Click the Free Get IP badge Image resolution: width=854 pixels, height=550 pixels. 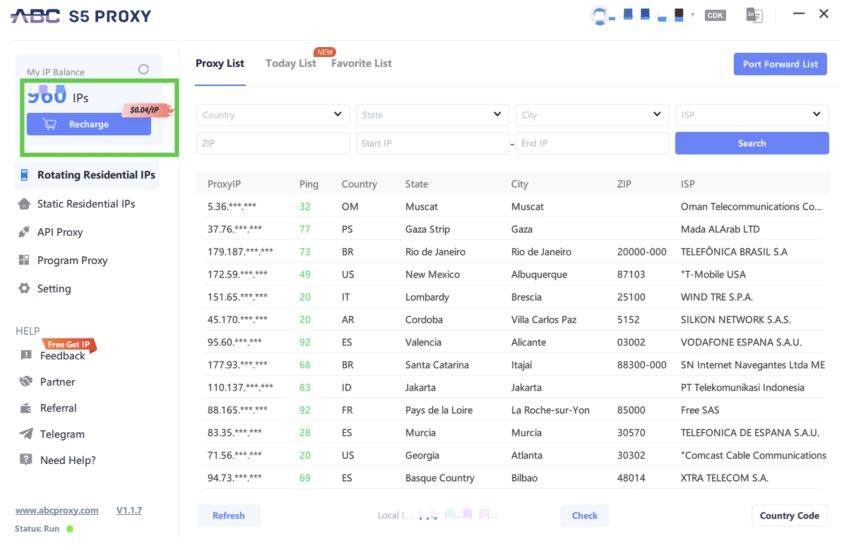[x=69, y=345]
